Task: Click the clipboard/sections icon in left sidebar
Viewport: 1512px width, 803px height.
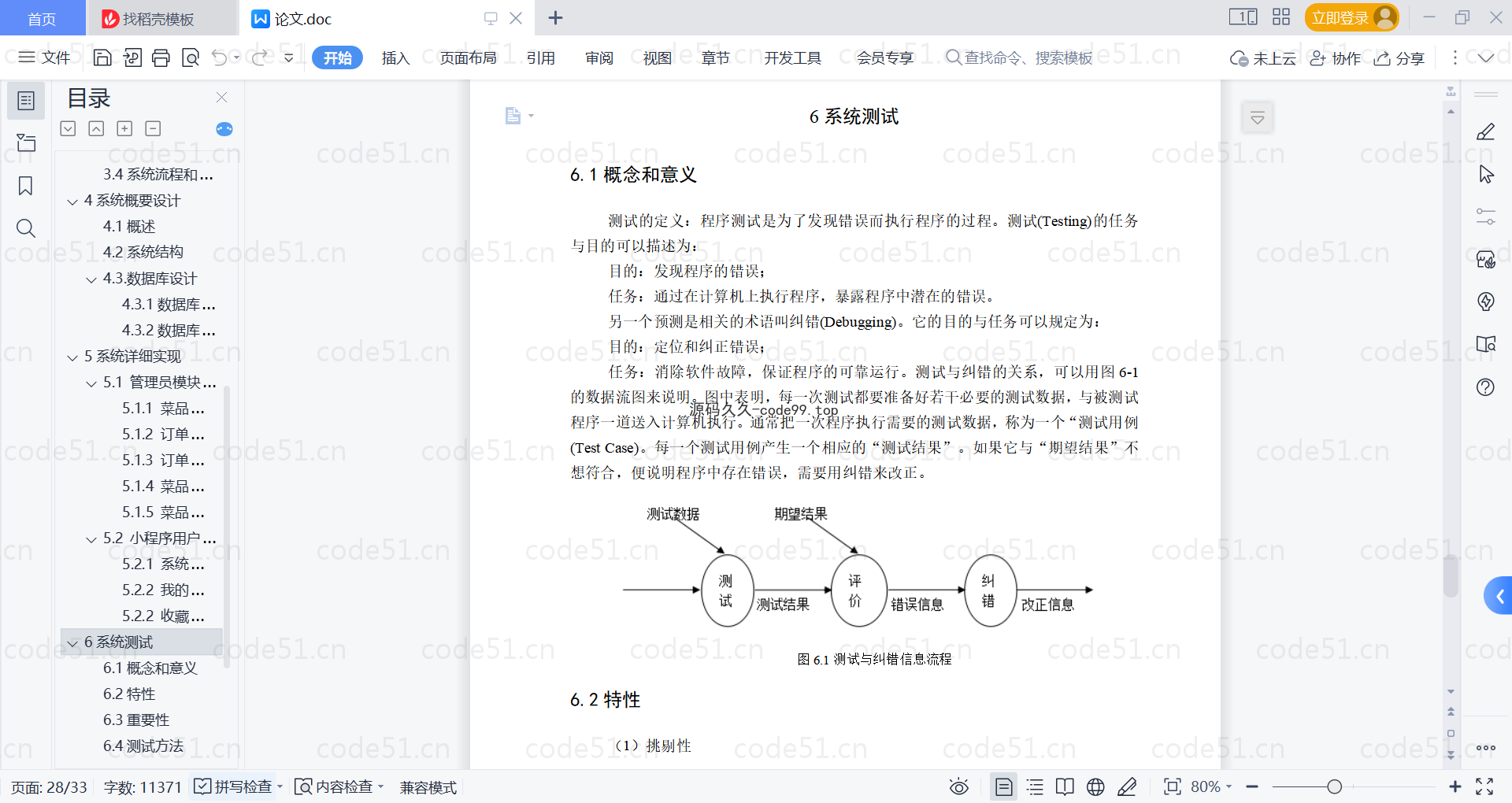Action: pos(26,142)
